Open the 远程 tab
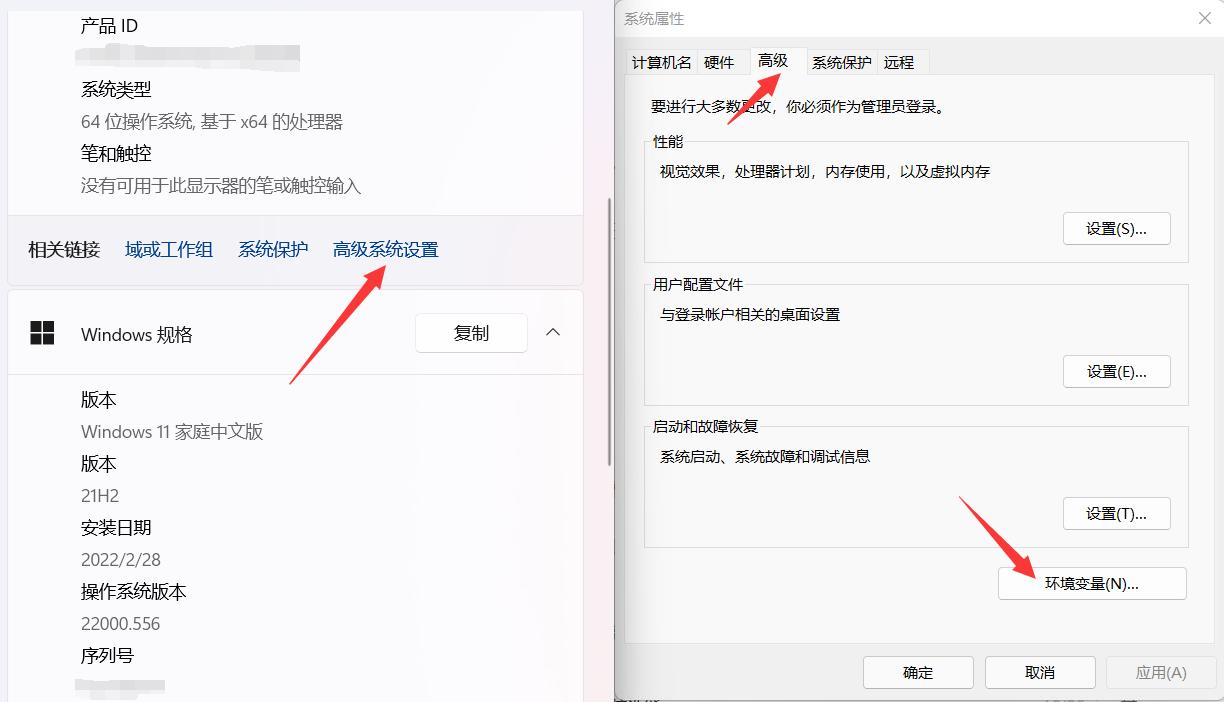1224x702 pixels. tap(899, 61)
